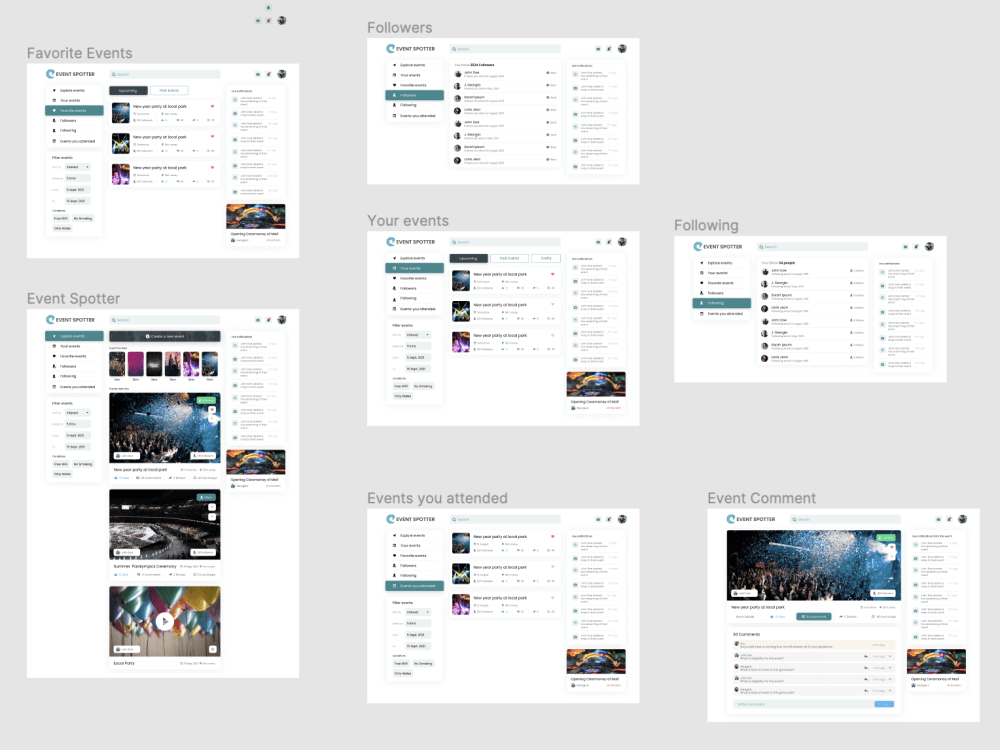Enable the Free Wifi filter condition
Screen dimensions: 1000x750
[x=60, y=464]
